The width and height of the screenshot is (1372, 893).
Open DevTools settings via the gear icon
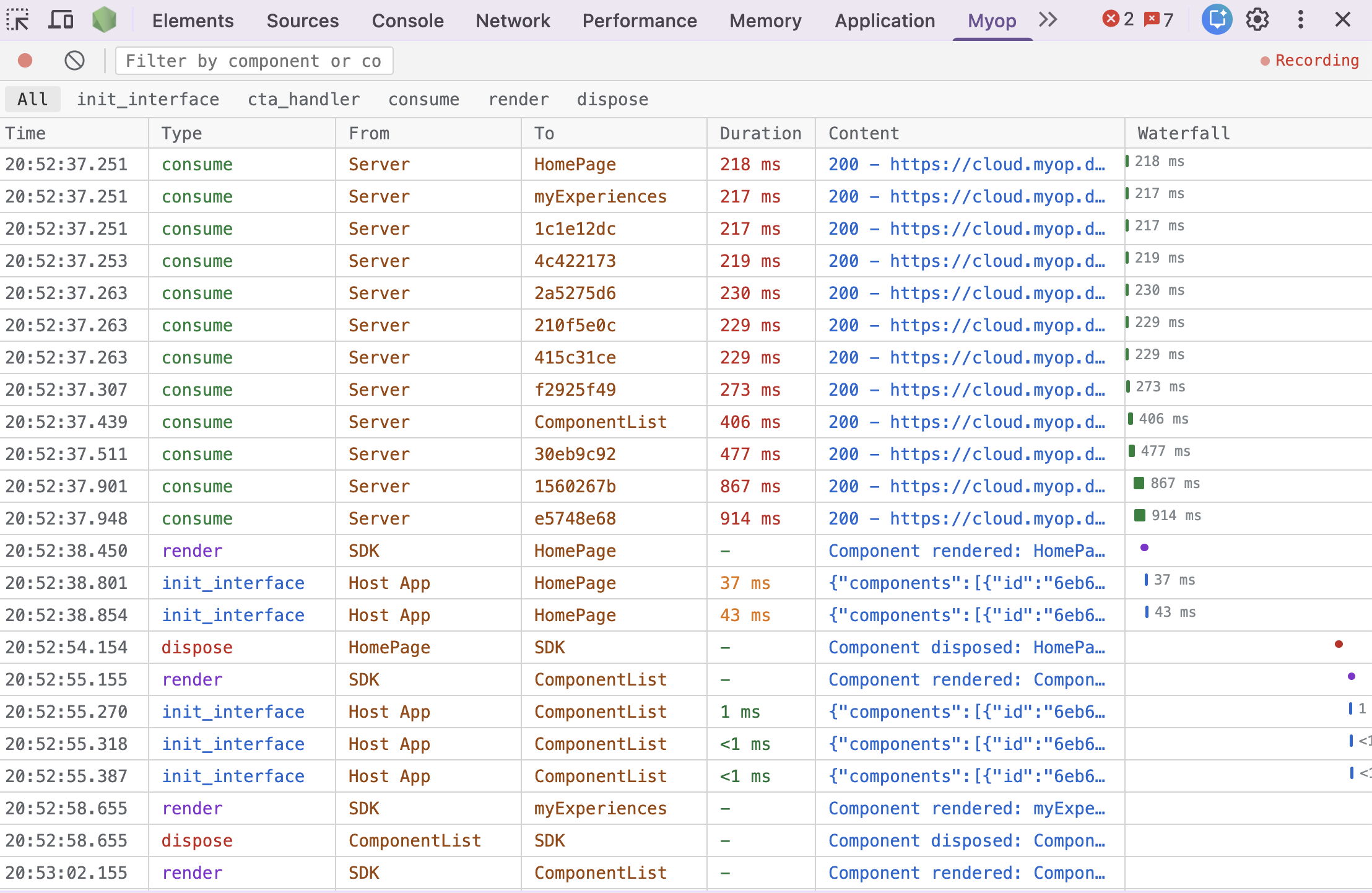pos(1257,19)
